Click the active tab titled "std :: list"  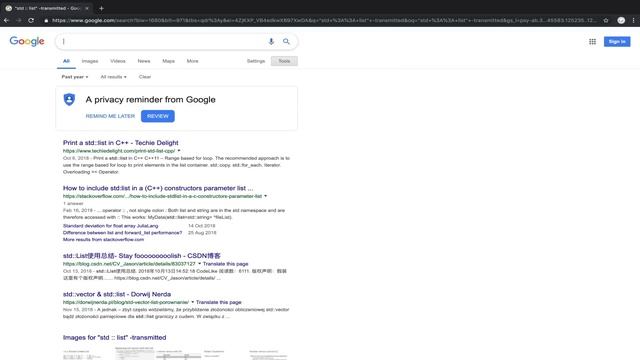pyautogui.click(x=47, y=8)
